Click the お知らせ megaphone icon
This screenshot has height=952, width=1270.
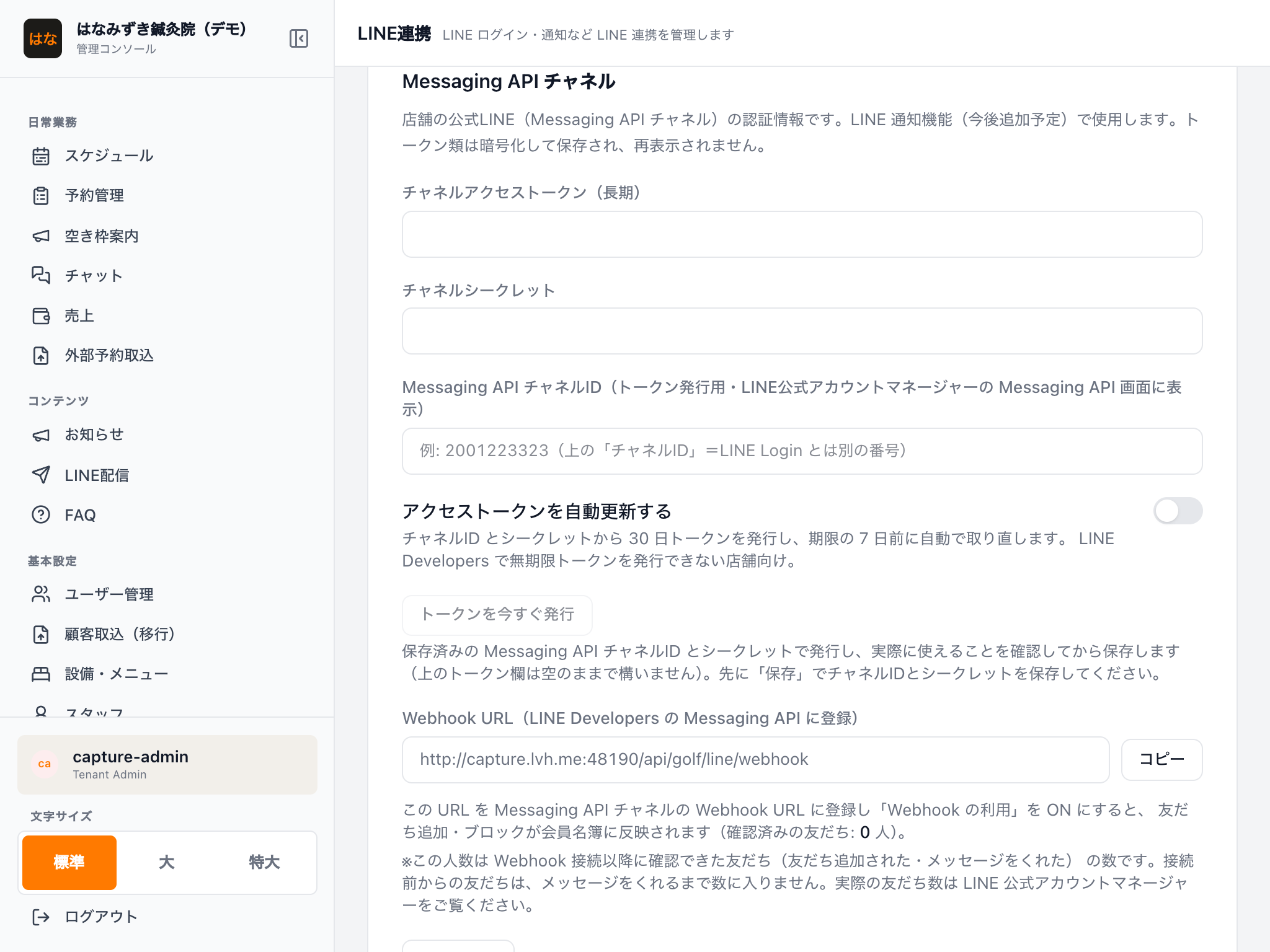click(41, 435)
